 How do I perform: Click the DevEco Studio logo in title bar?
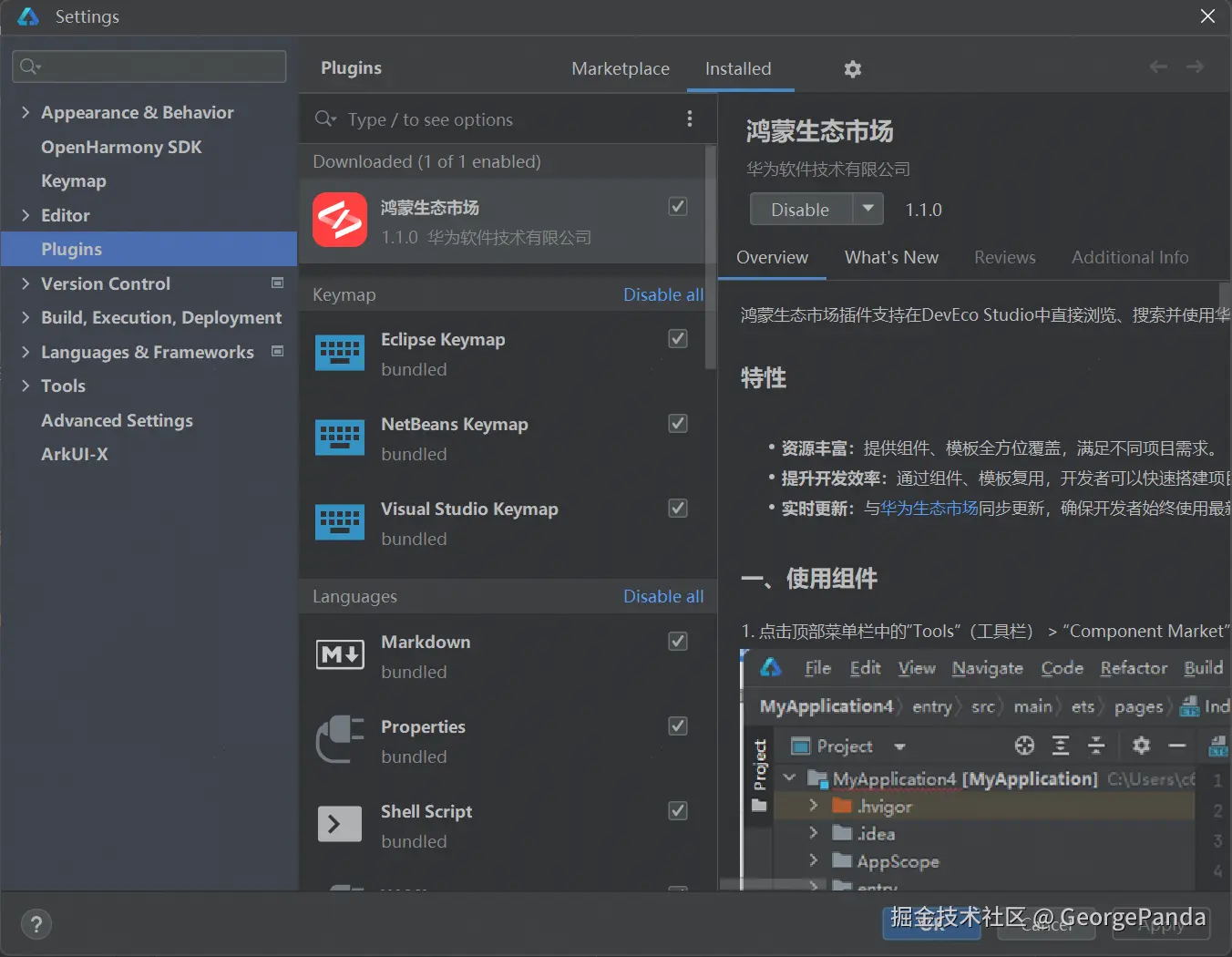click(28, 16)
